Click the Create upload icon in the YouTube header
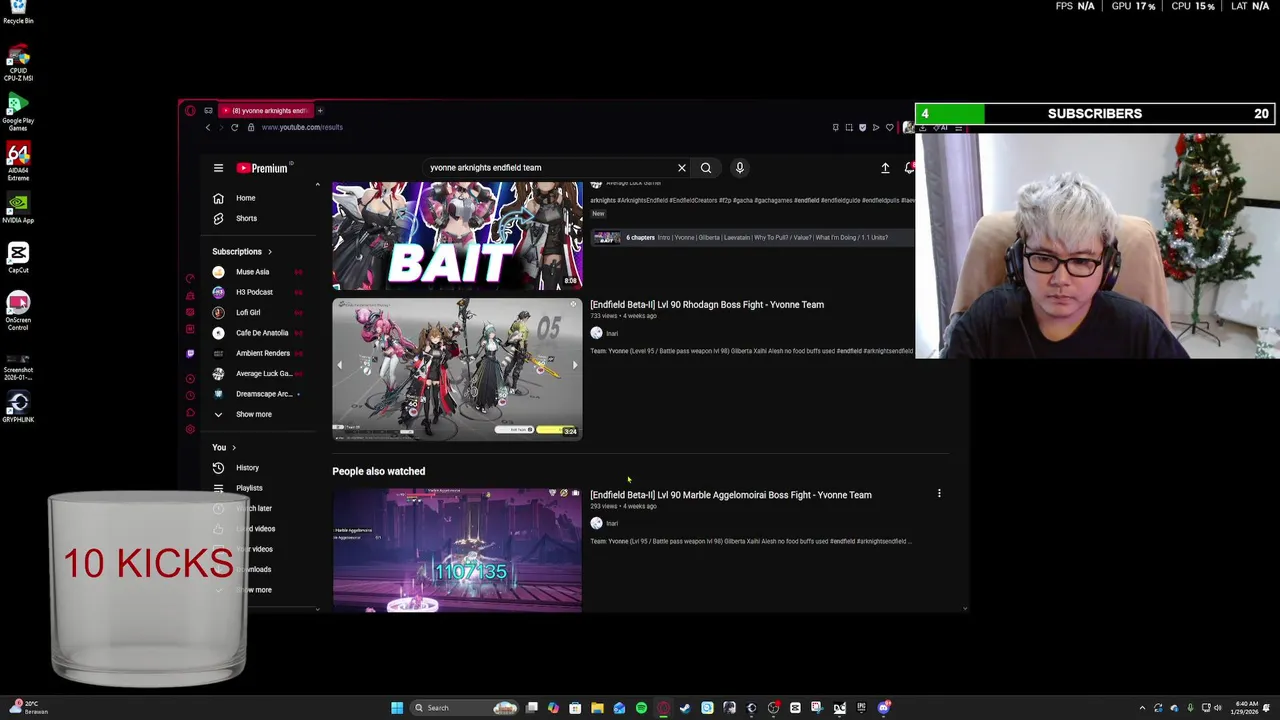This screenshot has width=1280, height=720. coord(885,168)
